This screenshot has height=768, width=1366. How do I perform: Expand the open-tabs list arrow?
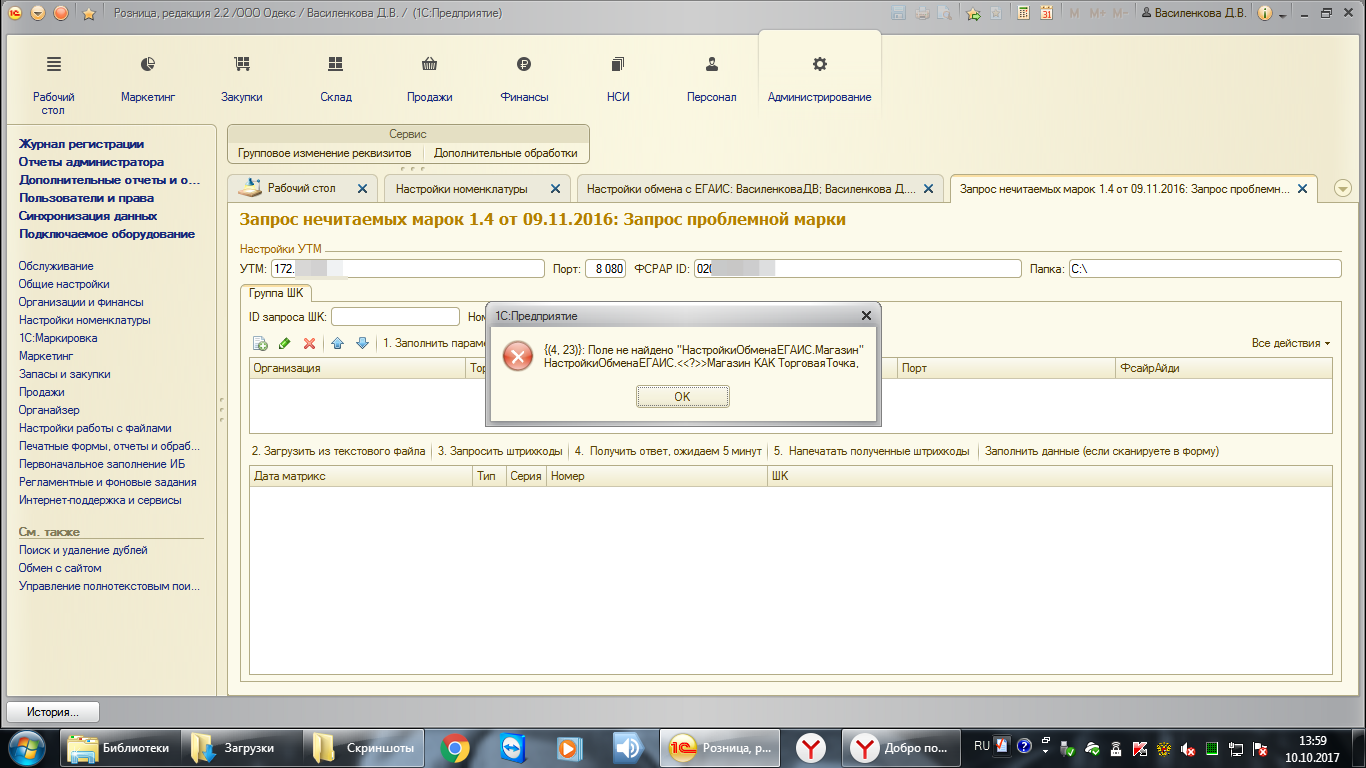[x=1342, y=188]
